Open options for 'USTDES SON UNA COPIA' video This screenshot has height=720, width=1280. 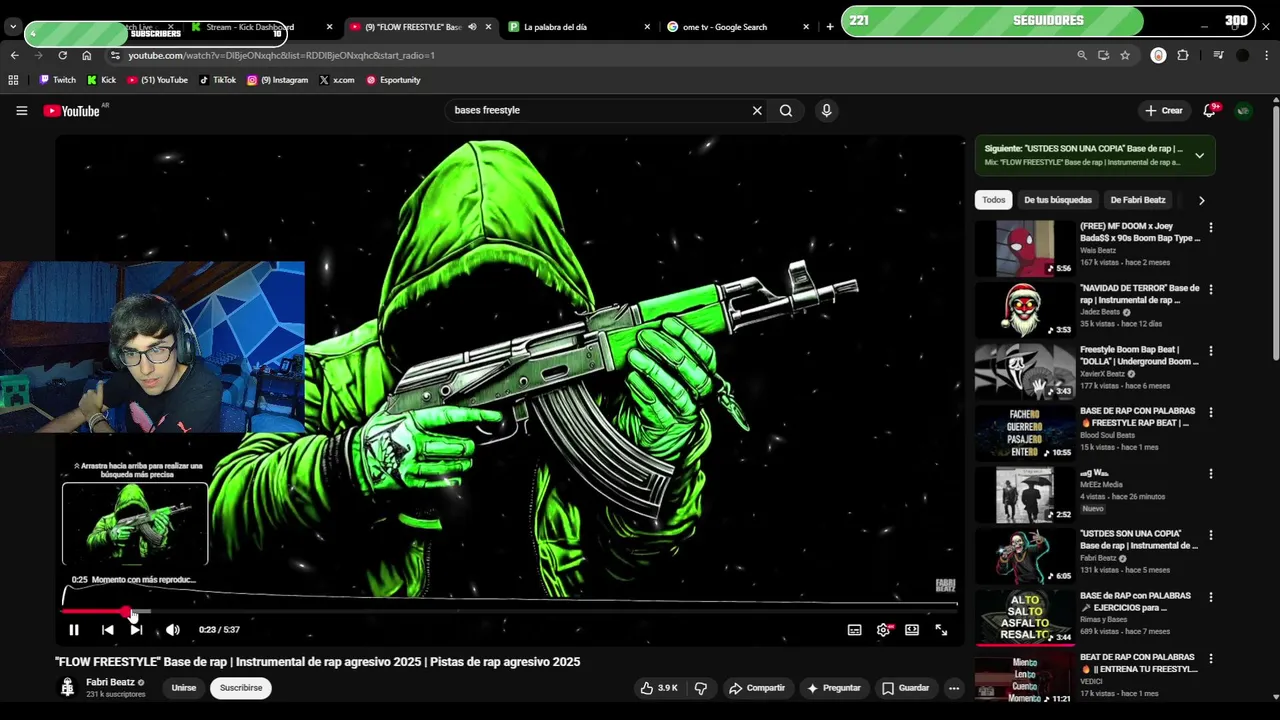coord(1211,535)
